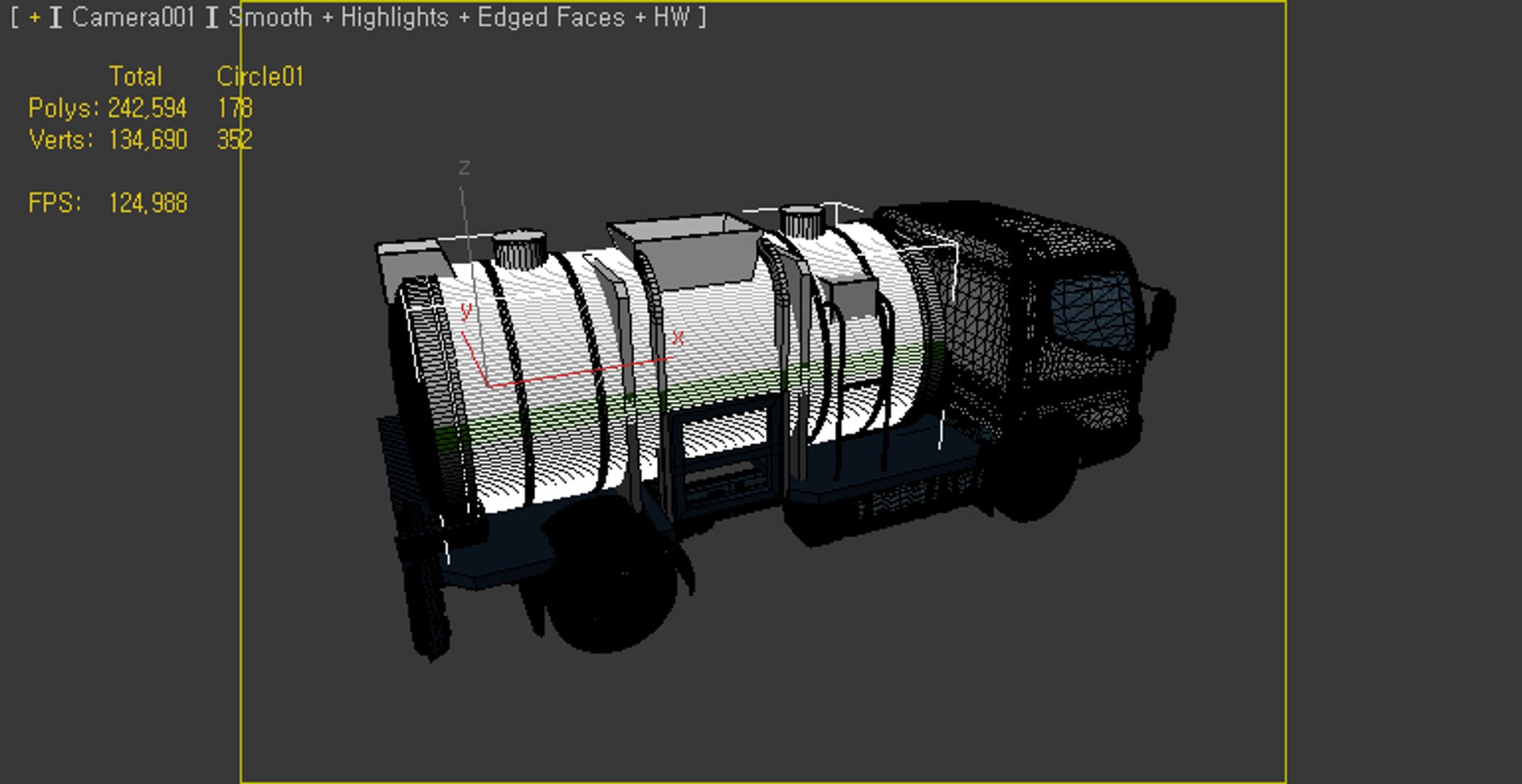The height and width of the screenshot is (784, 1522).
Task: Click the "Circle01" statistics column header
Action: click(260, 76)
